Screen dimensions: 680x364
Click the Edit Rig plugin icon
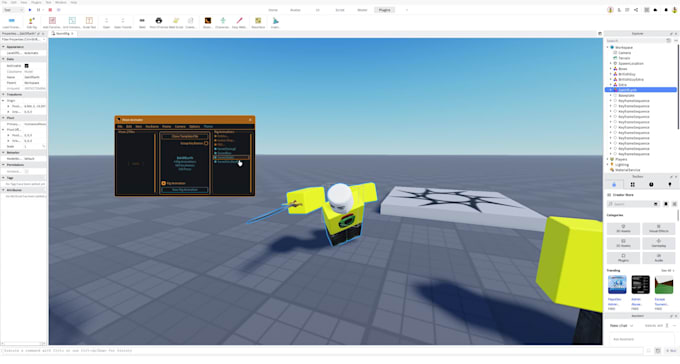point(32,20)
